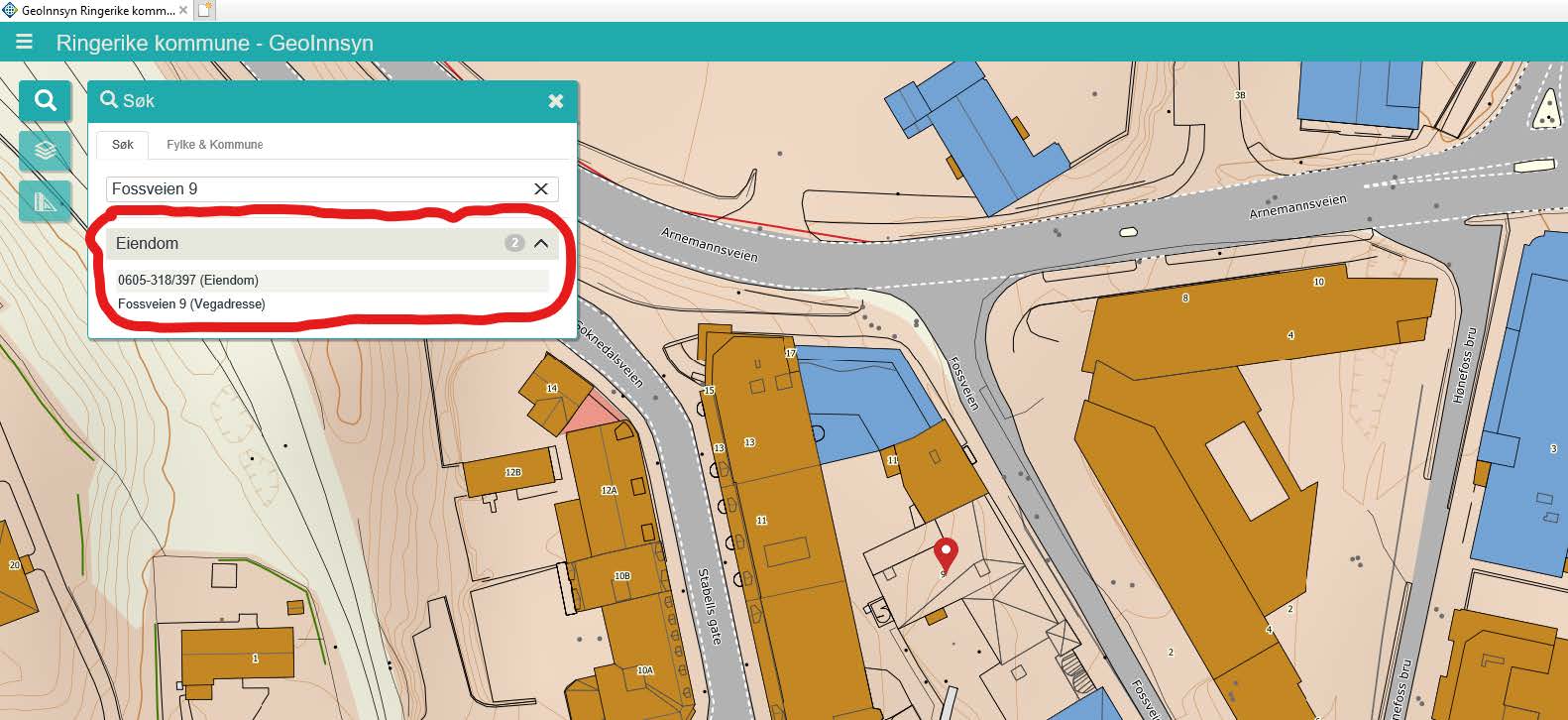The width and height of the screenshot is (1568, 720).
Task: Open a new browser tab
Action: pos(204,10)
